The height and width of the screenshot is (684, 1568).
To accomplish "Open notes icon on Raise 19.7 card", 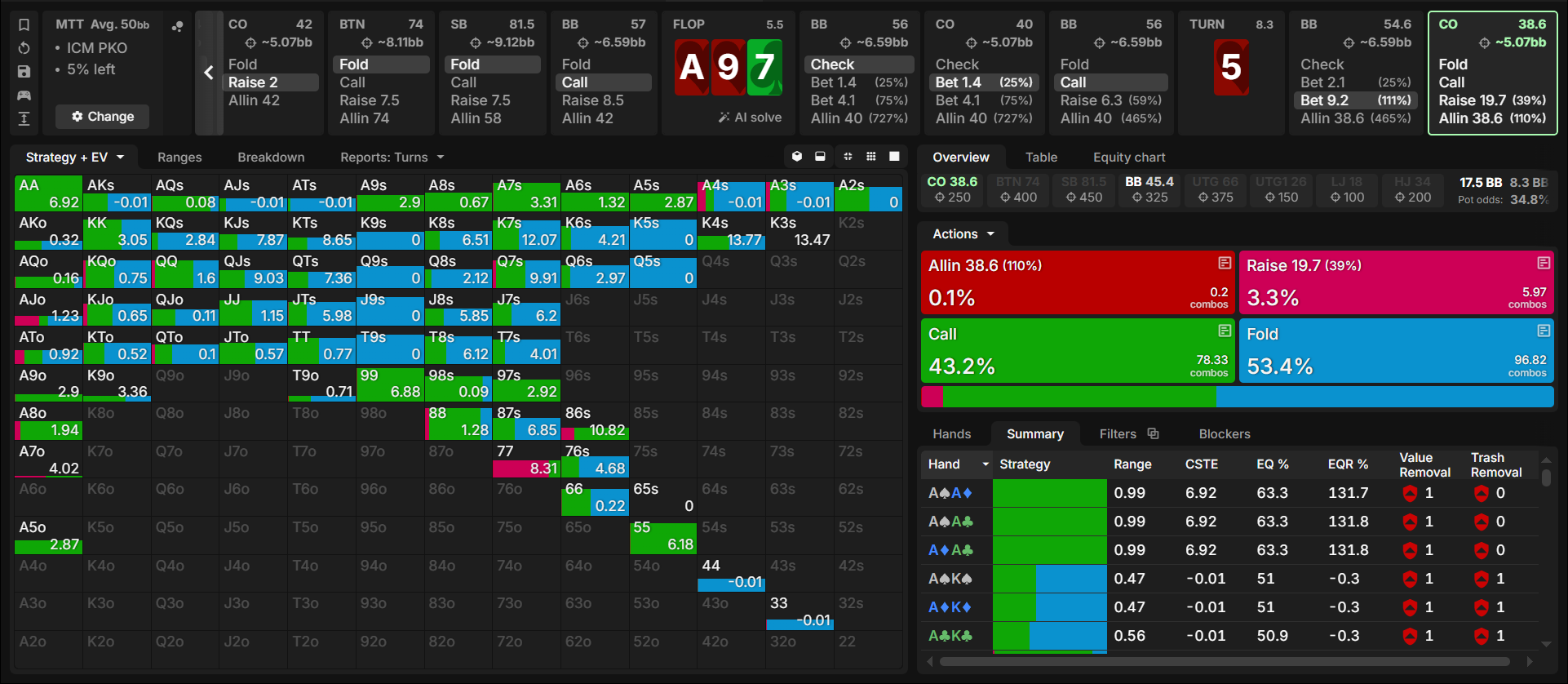I will coord(1544,263).
